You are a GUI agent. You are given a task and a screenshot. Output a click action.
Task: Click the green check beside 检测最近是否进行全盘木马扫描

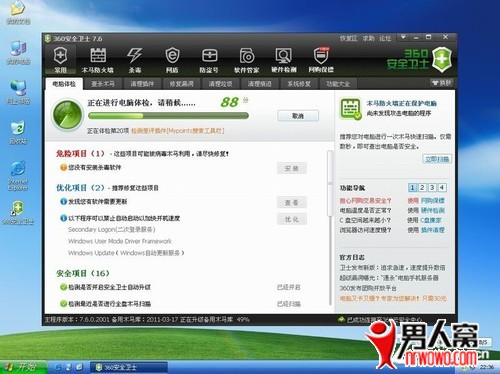(x=63, y=304)
